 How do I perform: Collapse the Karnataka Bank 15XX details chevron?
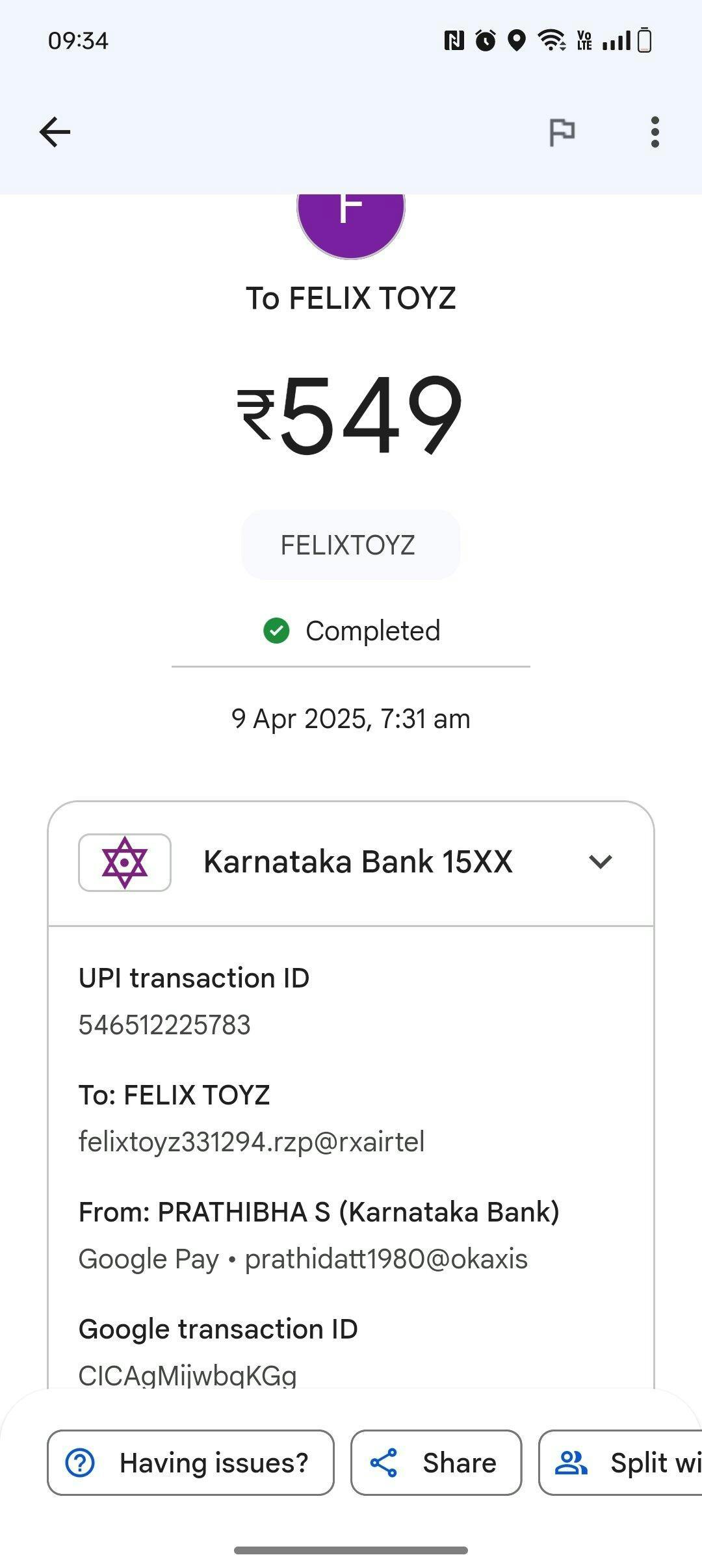point(600,862)
